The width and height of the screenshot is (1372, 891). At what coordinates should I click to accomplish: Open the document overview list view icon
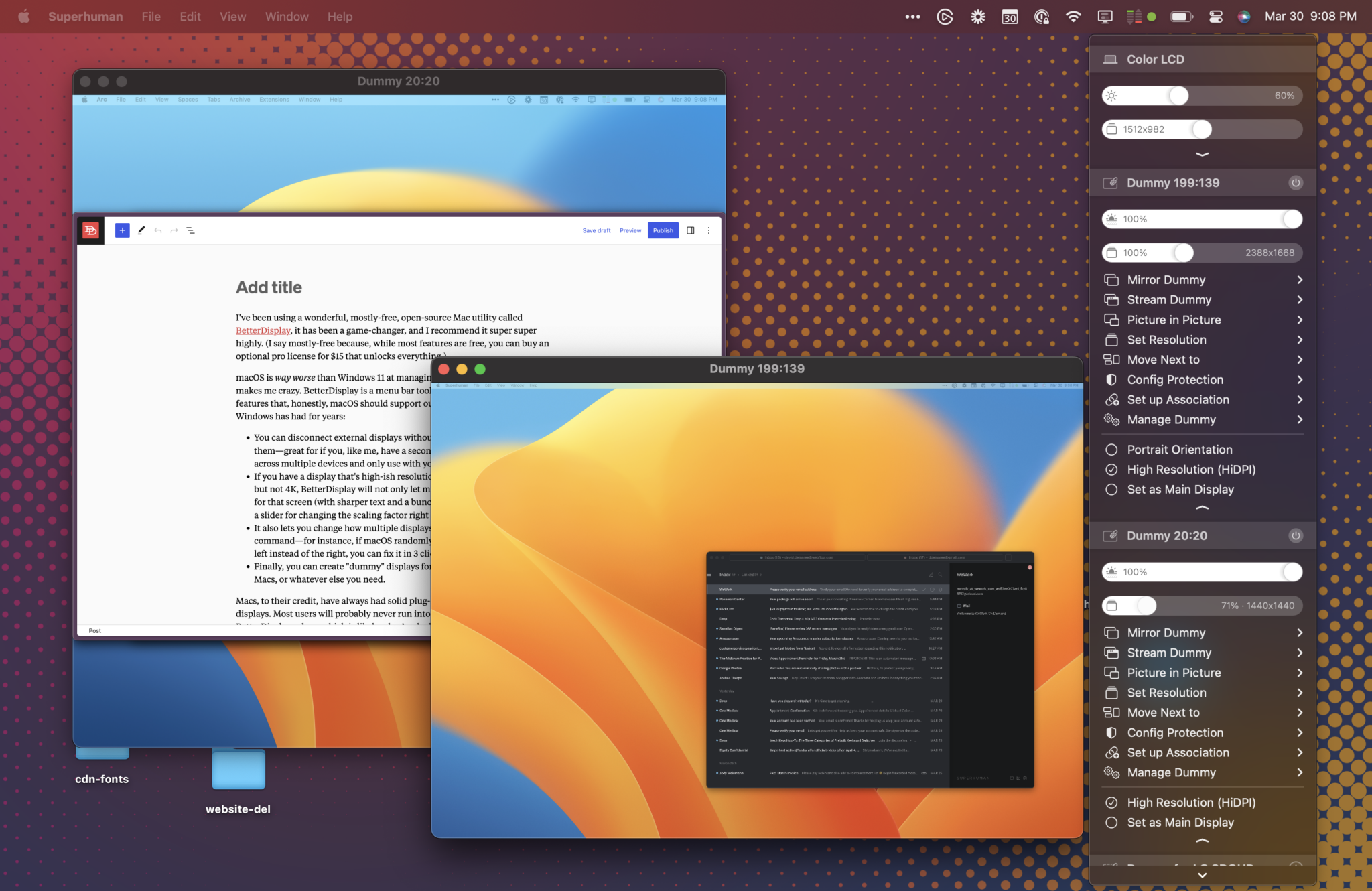[x=192, y=230]
